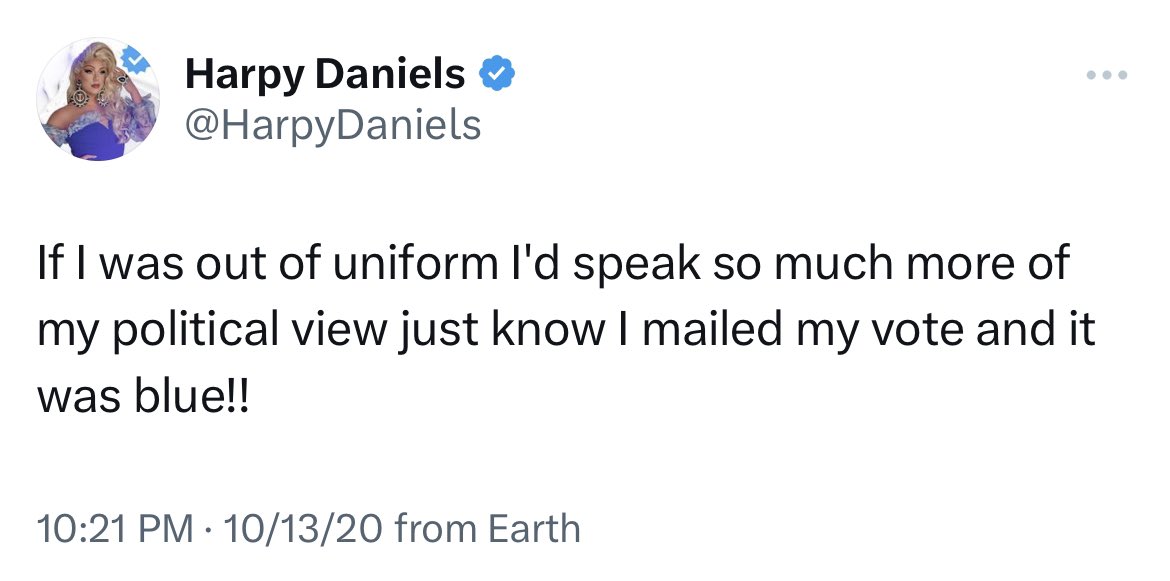Click the display name Harpy Daniels

point(324,73)
